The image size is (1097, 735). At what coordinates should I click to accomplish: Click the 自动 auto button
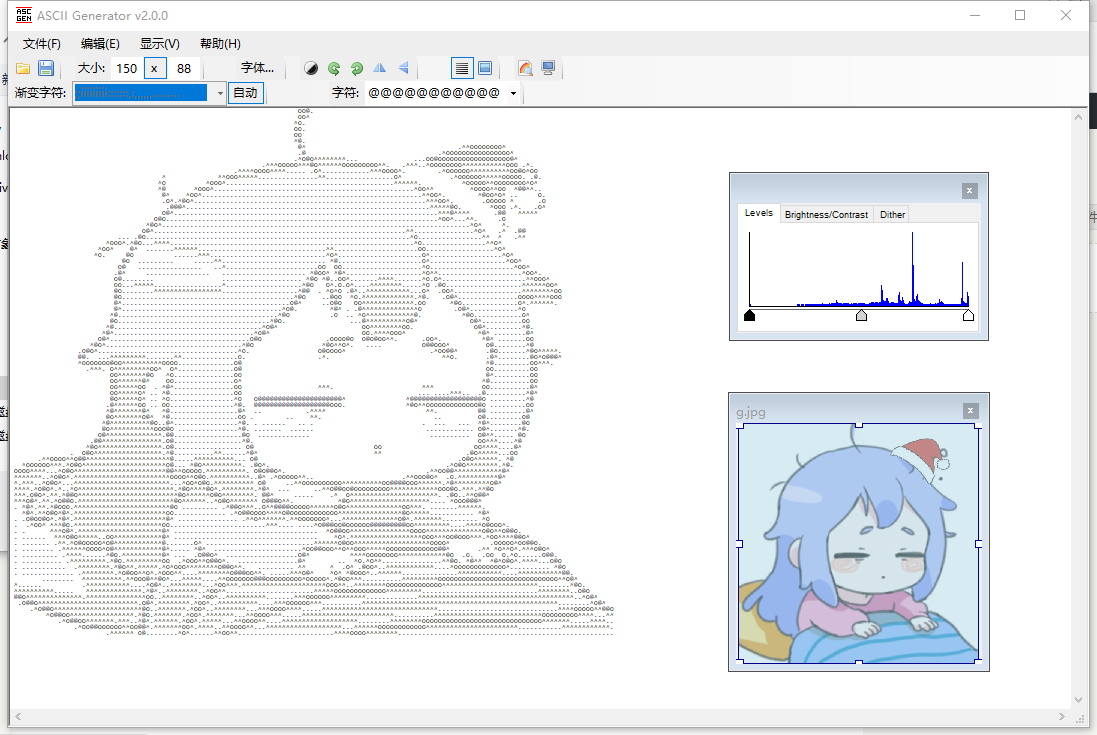point(246,93)
